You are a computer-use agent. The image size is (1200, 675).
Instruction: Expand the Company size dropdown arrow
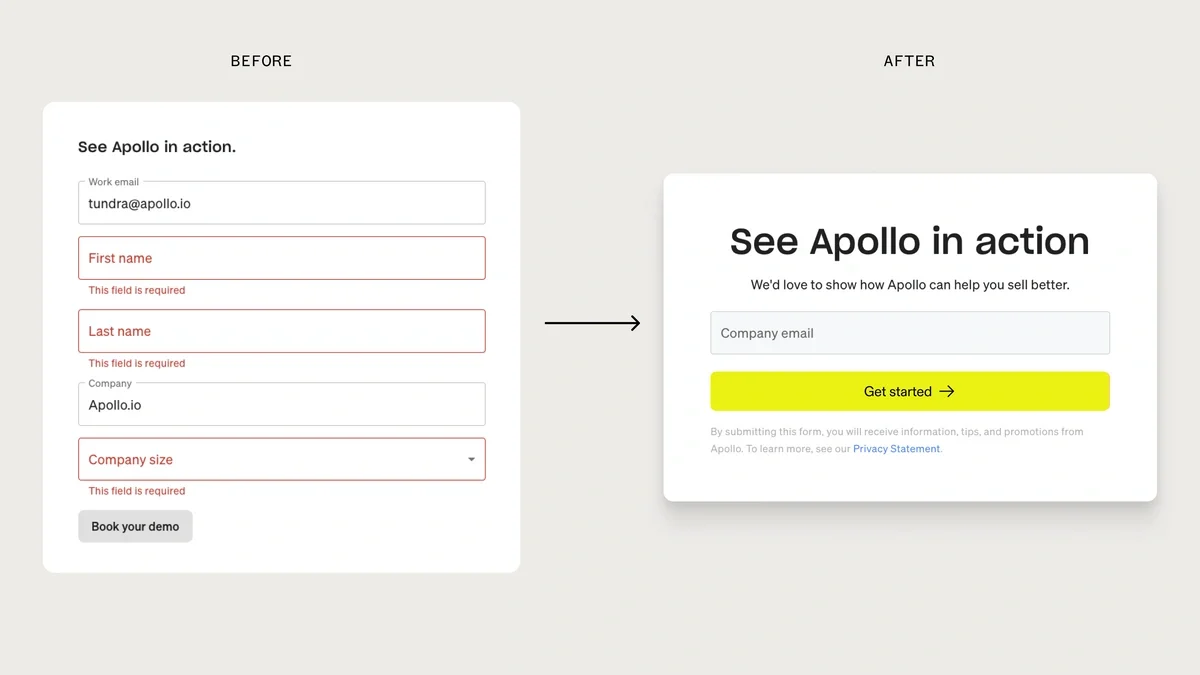[x=472, y=460]
